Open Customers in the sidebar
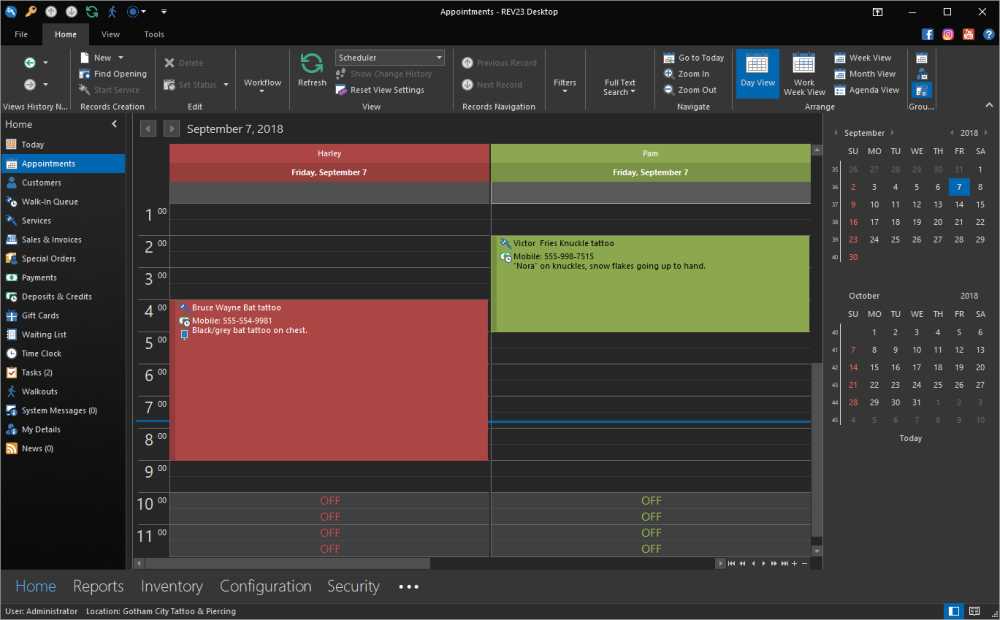The width and height of the screenshot is (1000, 620). [x=62, y=182]
